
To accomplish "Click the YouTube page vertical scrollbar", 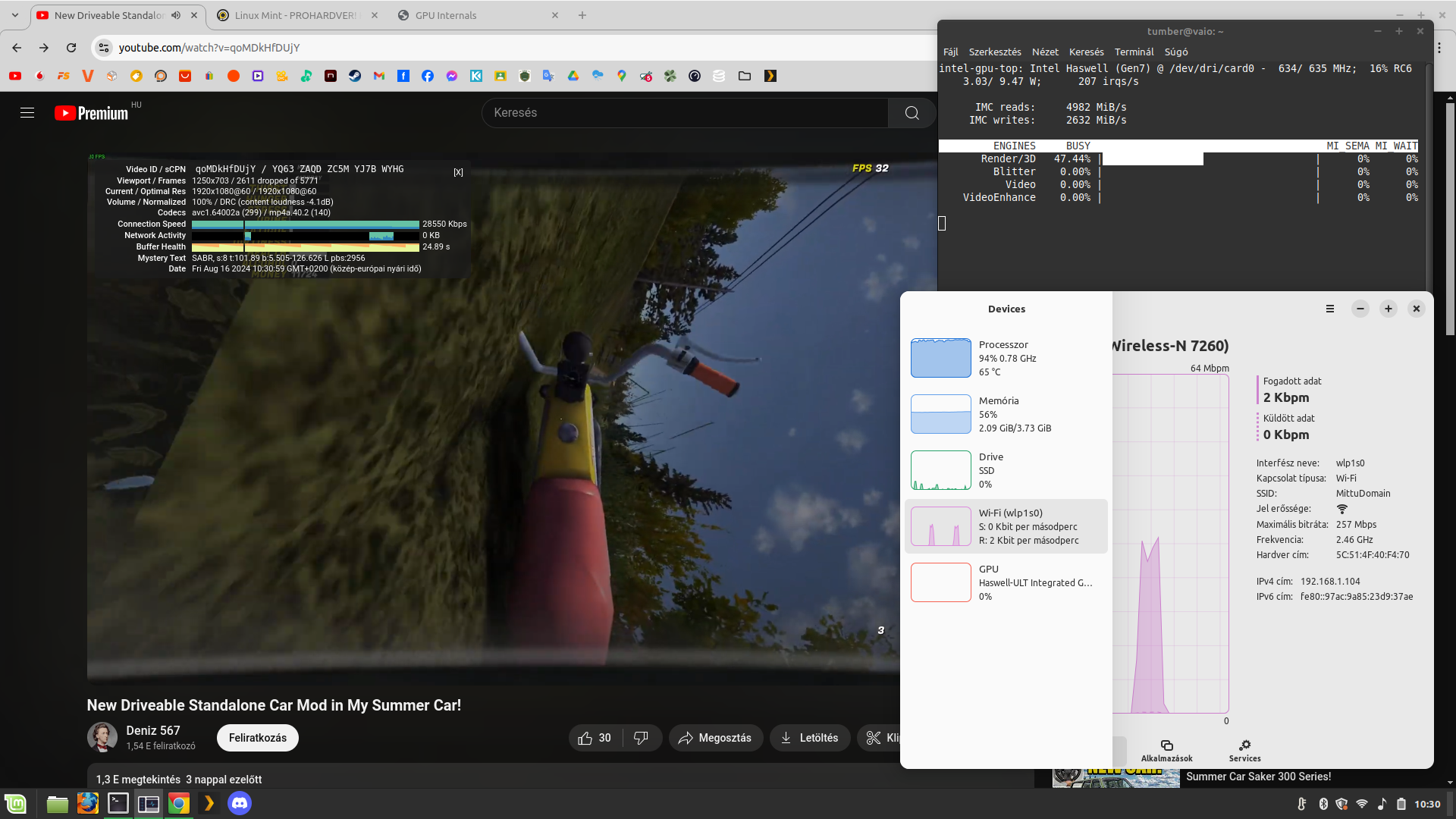I will [x=1450, y=220].
